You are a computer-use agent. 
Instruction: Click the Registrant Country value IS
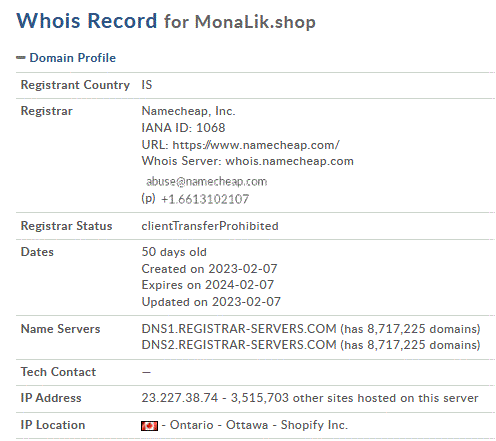(x=147, y=85)
